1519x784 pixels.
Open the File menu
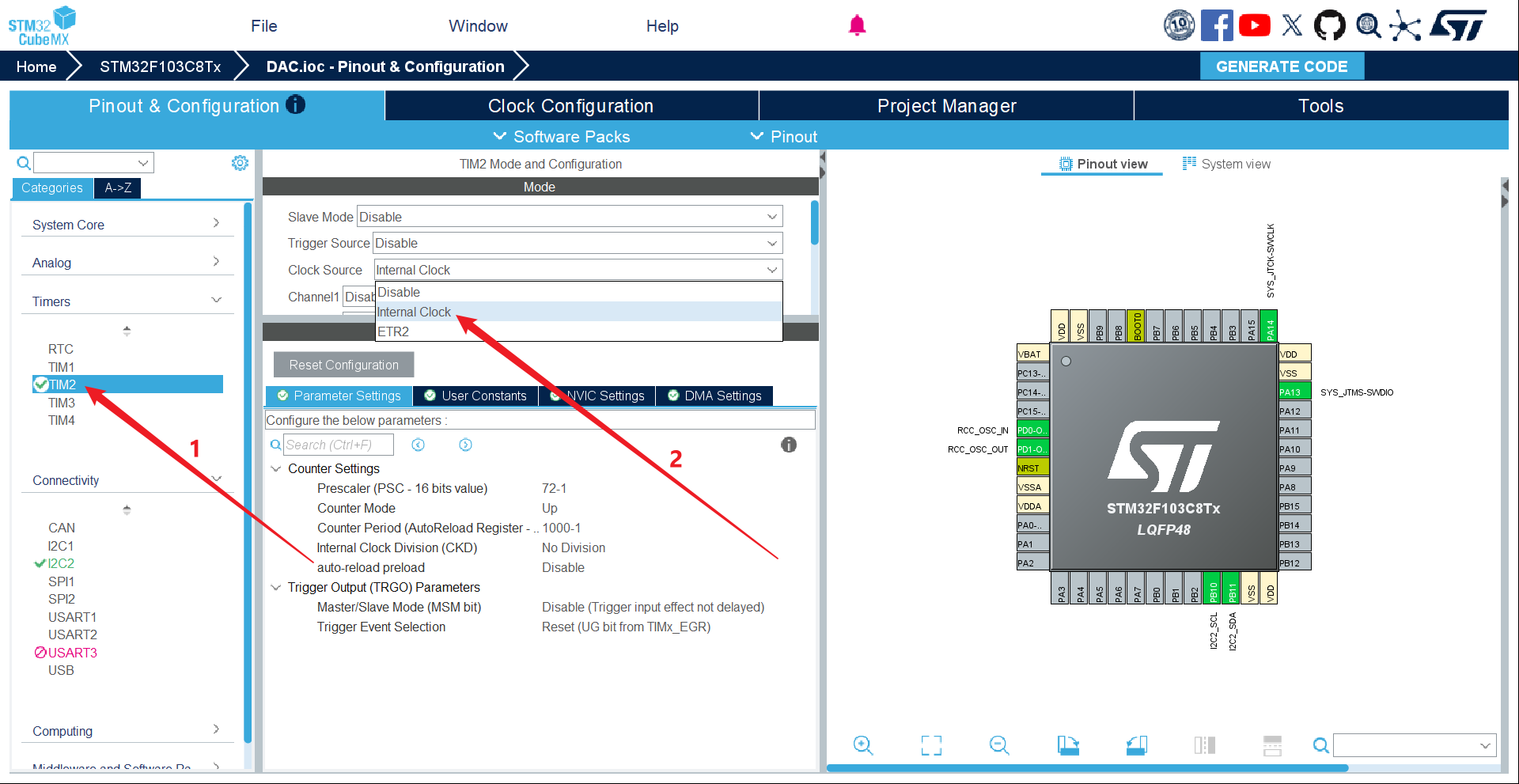[x=264, y=26]
